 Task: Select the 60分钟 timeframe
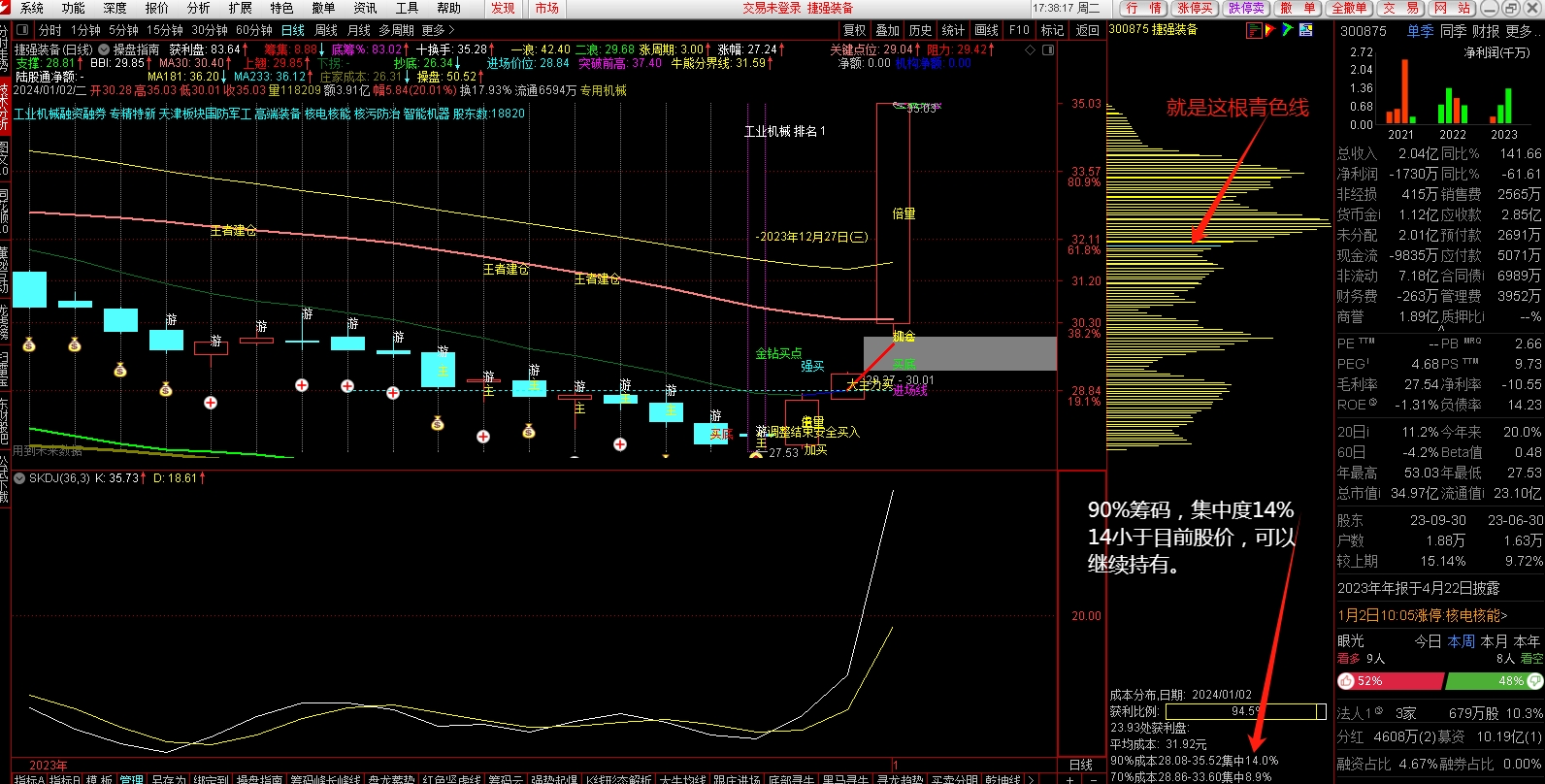click(x=254, y=30)
